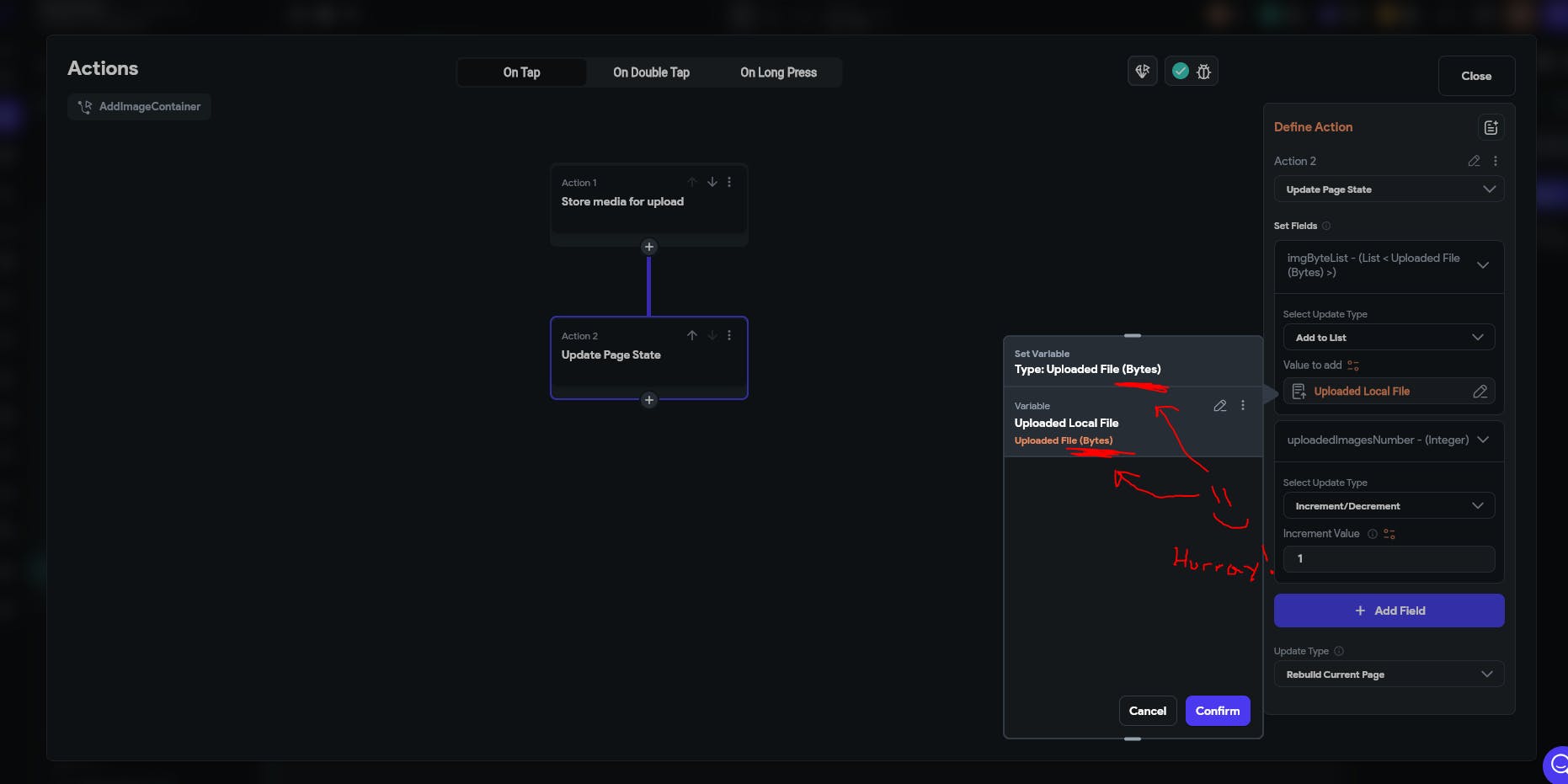Open the Rebuild Current Page dropdown

(x=1389, y=675)
